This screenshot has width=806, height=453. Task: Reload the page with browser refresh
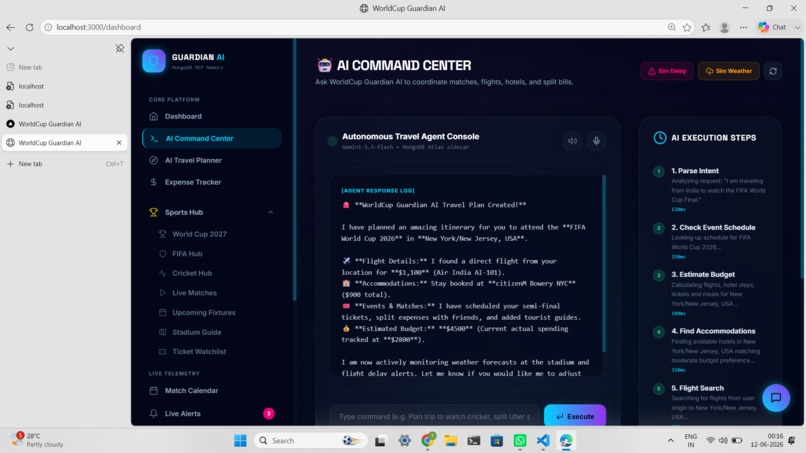(x=29, y=27)
